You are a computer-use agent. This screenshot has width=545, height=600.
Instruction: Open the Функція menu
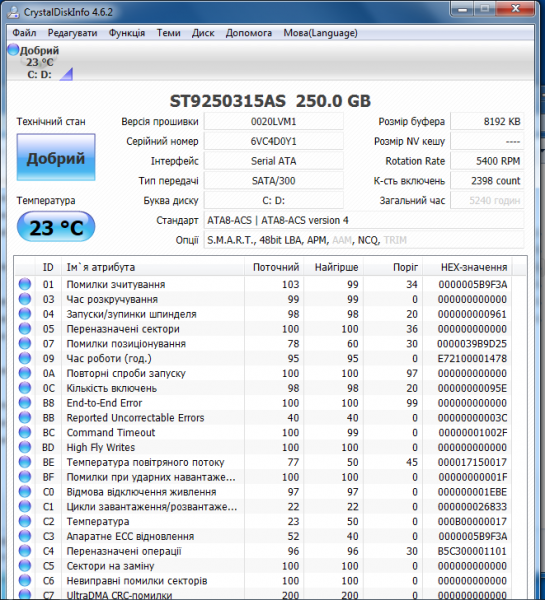tap(127, 33)
